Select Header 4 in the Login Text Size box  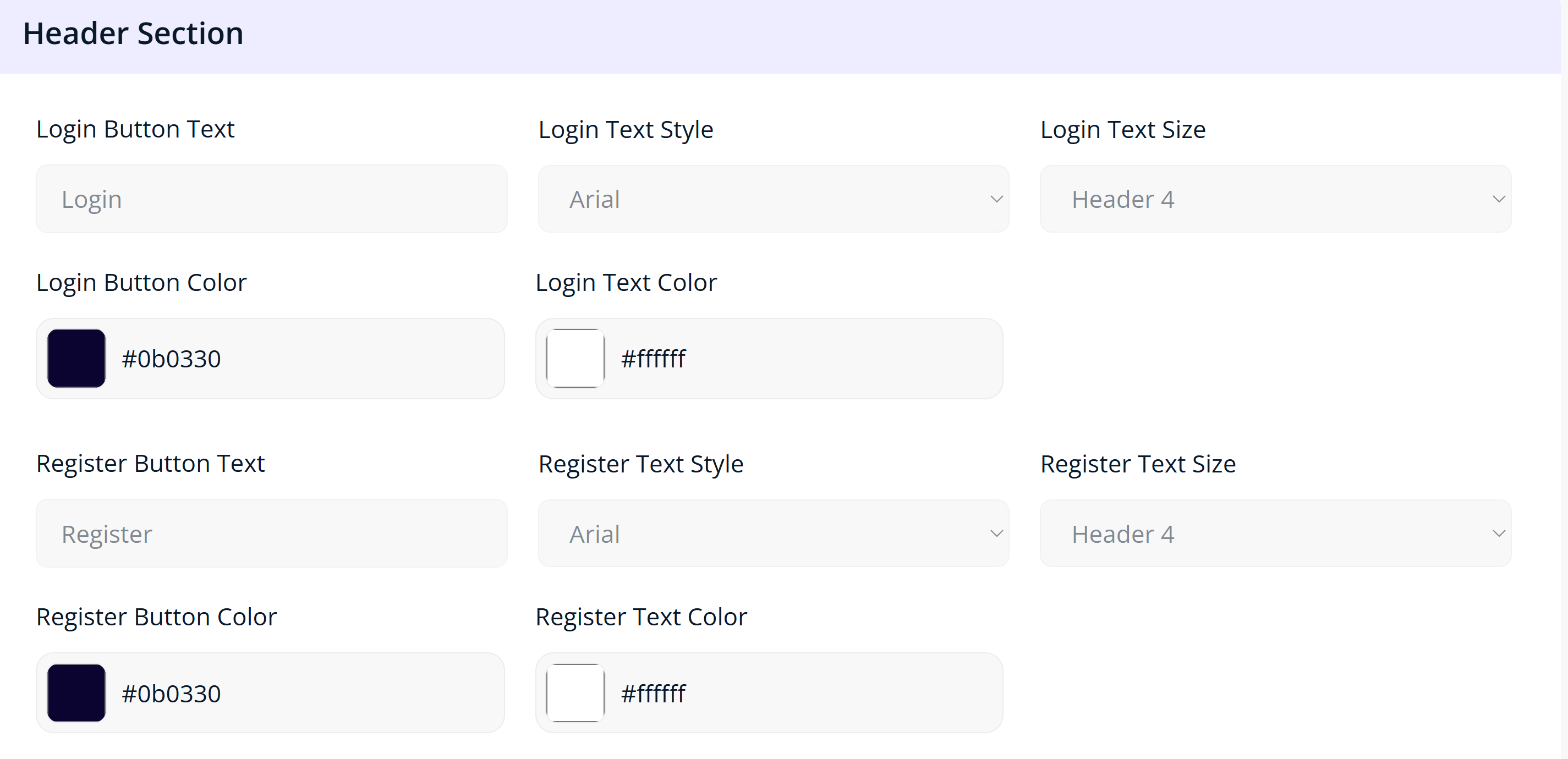coord(1122,199)
